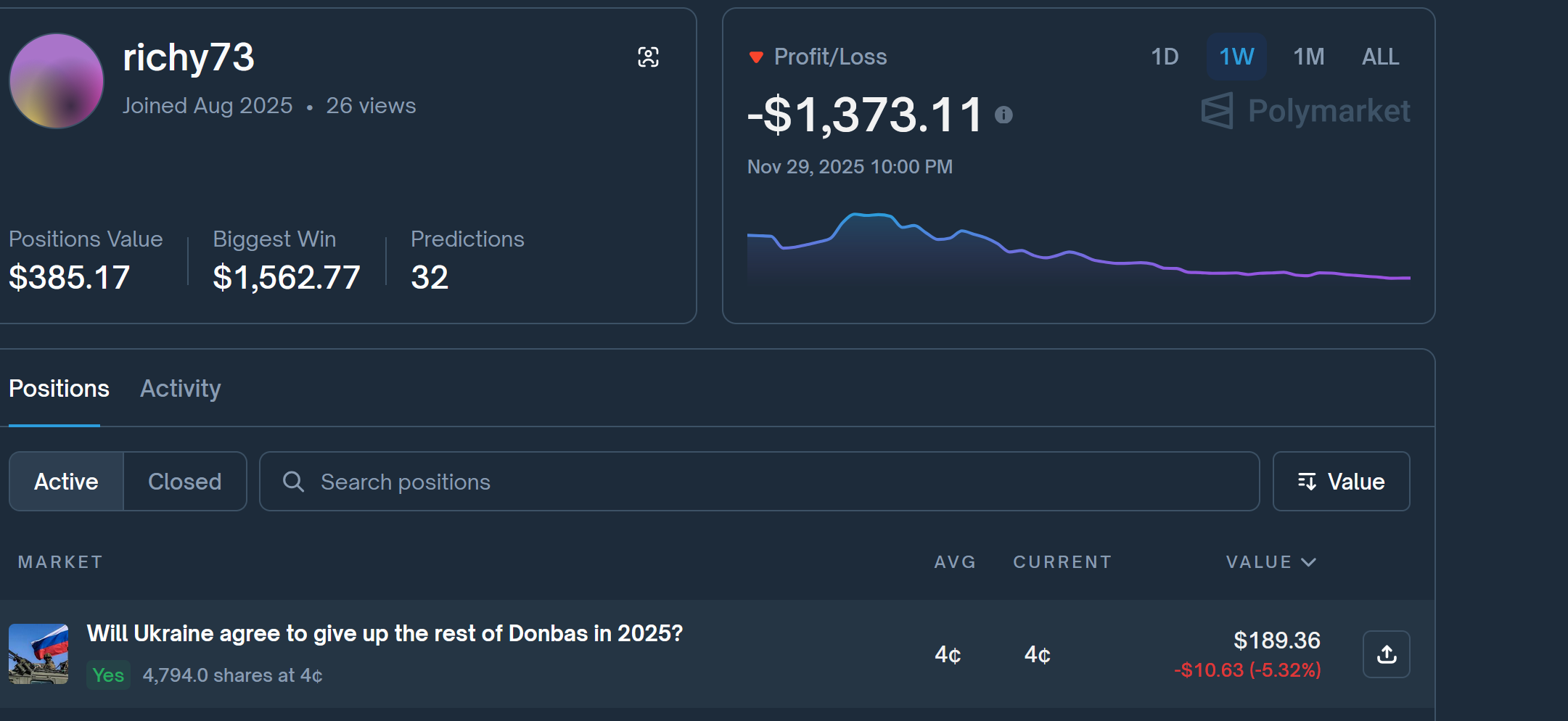Open the Ukraine Donbas market link

[x=385, y=633]
